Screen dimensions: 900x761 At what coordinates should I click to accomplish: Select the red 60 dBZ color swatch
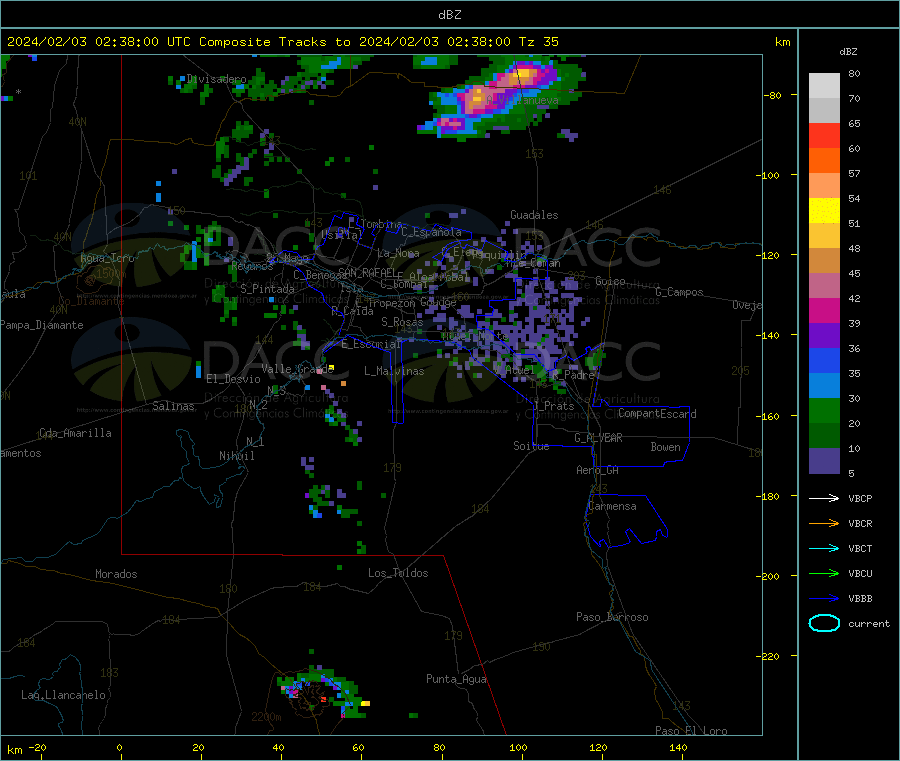(x=824, y=135)
